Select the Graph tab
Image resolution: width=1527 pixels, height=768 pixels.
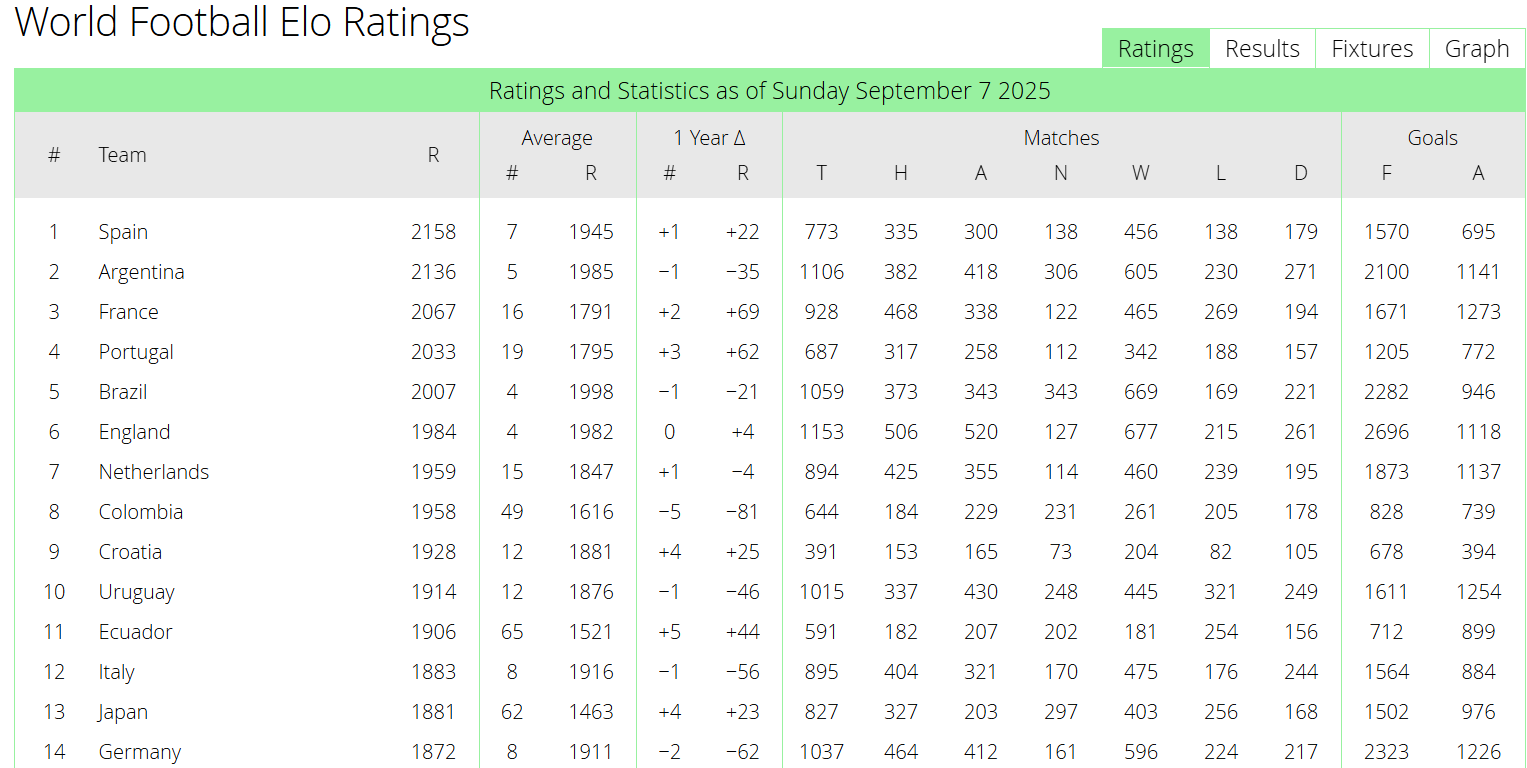1477,49
